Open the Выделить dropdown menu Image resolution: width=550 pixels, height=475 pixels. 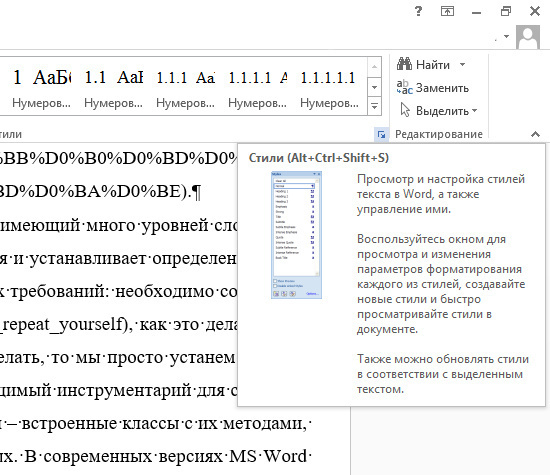pos(475,111)
